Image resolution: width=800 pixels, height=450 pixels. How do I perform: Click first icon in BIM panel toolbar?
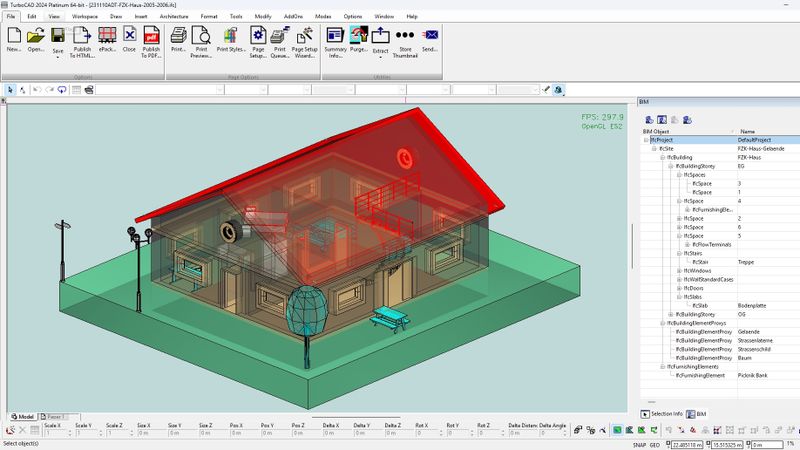point(649,120)
